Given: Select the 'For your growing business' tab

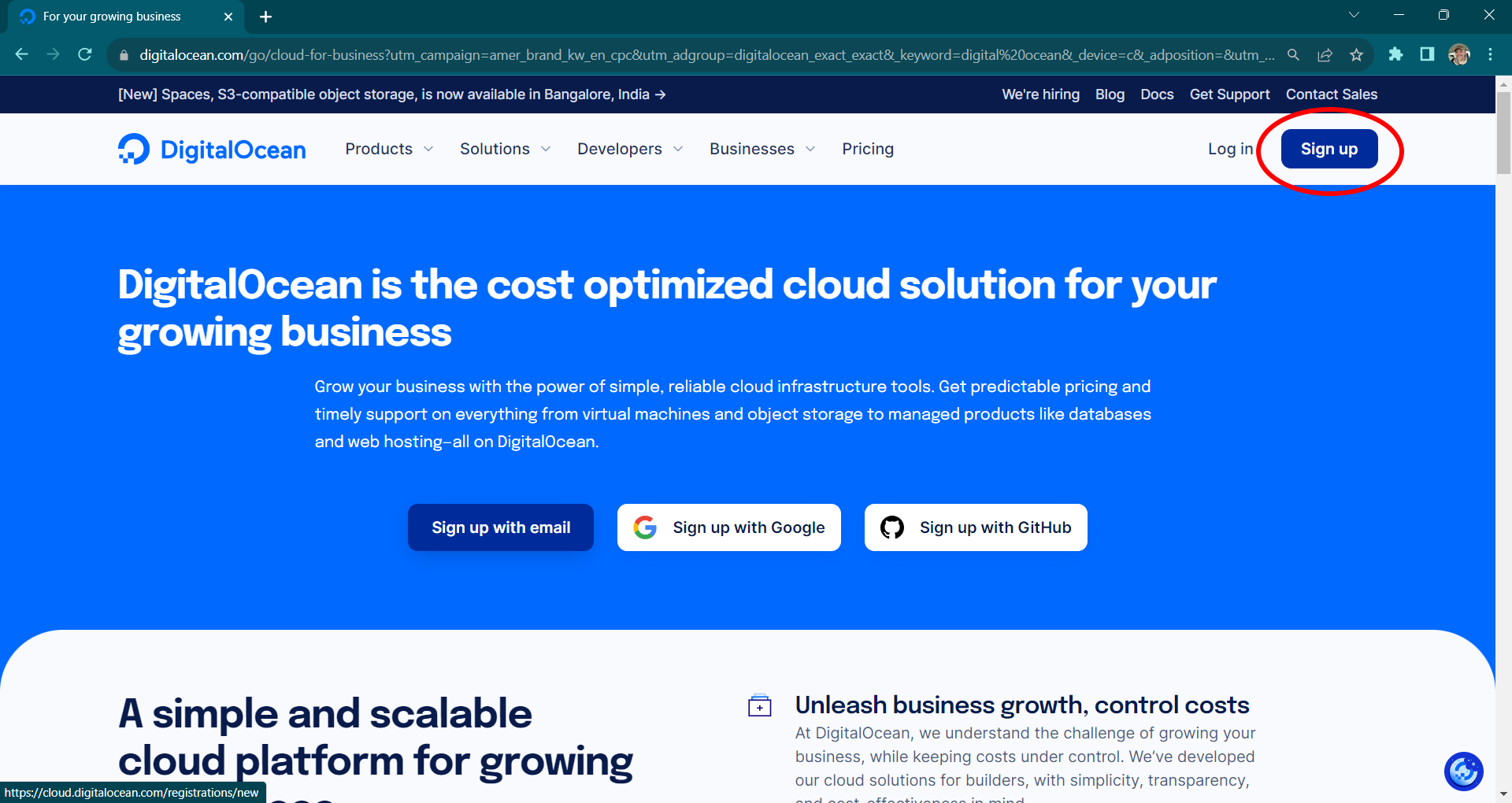Looking at the screenshot, I should (126, 17).
